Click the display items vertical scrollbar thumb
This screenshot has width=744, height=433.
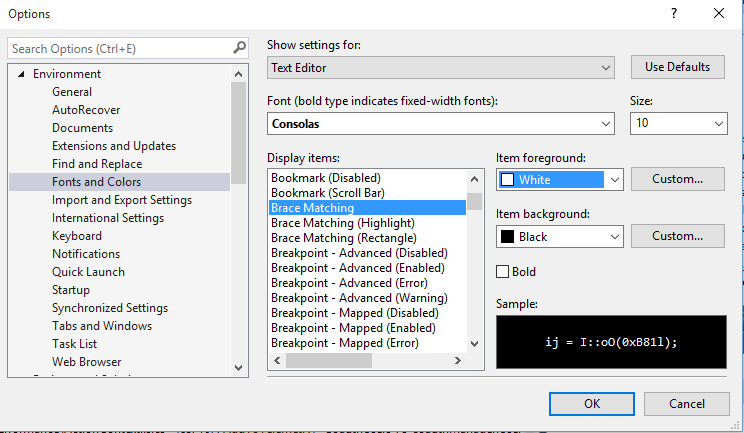(474, 202)
